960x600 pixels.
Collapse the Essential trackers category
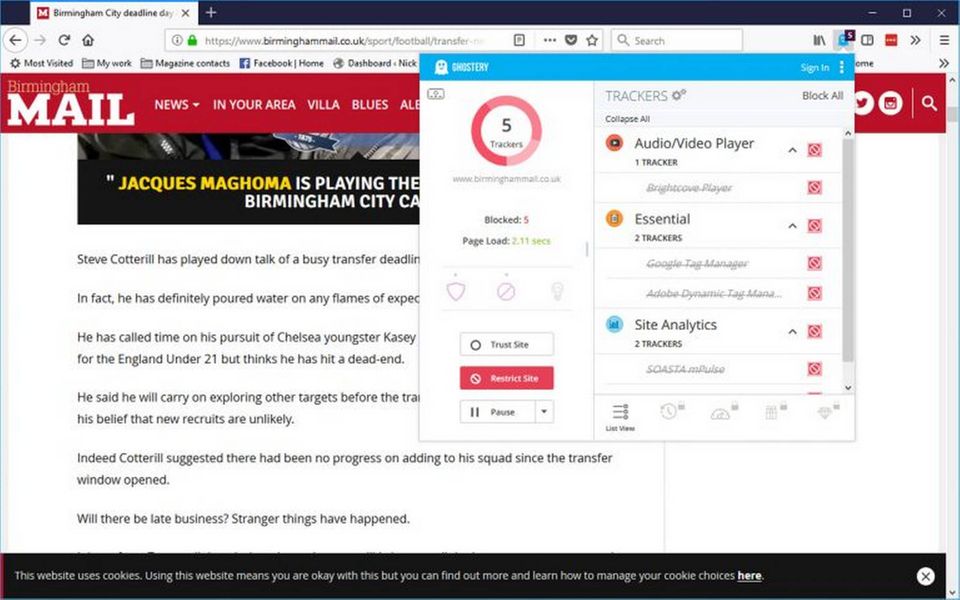click(x=792, y=226)
